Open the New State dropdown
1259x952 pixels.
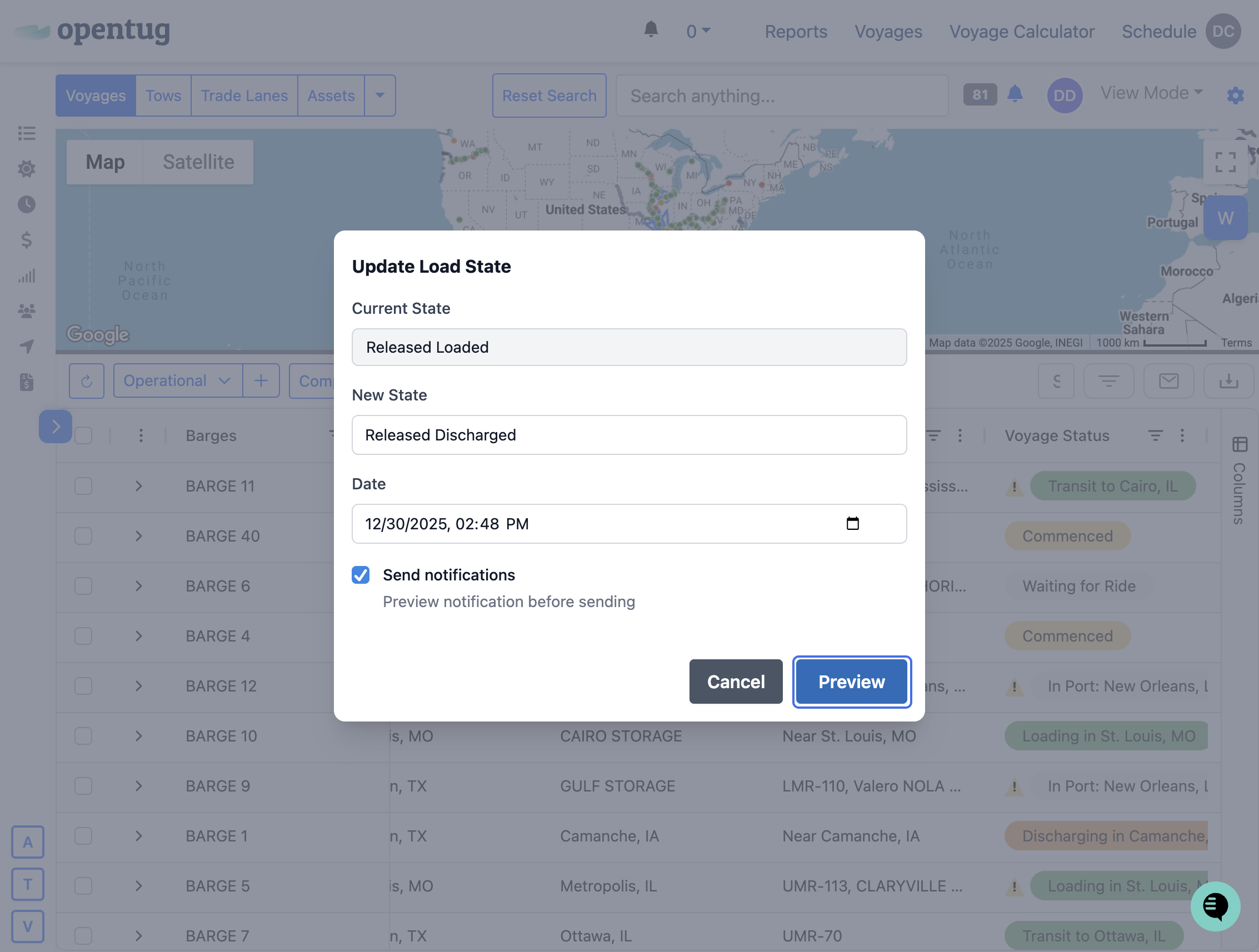coord(628,435)
